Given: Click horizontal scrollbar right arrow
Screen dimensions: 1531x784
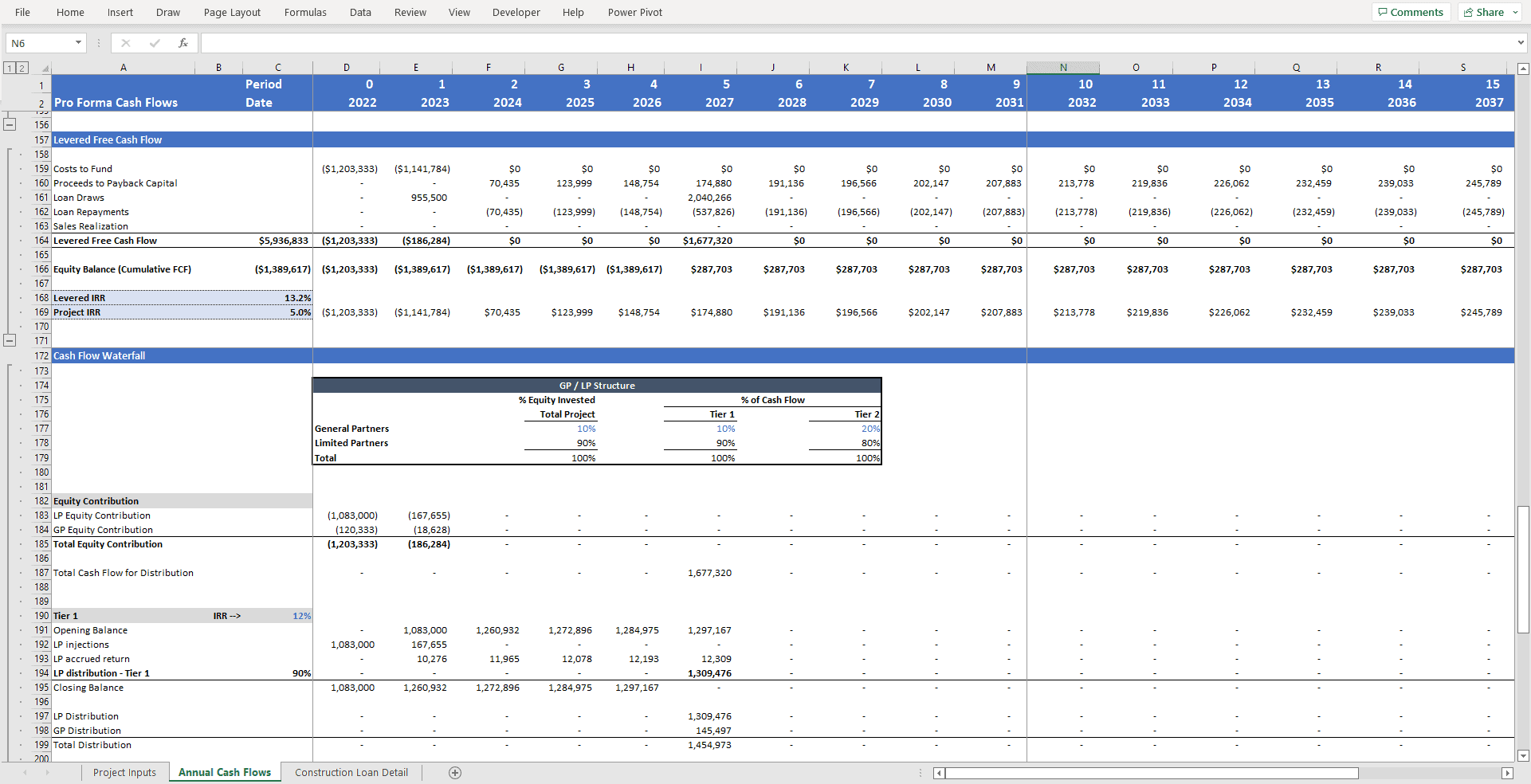Looking at the screenshot, I should 1507,773.
